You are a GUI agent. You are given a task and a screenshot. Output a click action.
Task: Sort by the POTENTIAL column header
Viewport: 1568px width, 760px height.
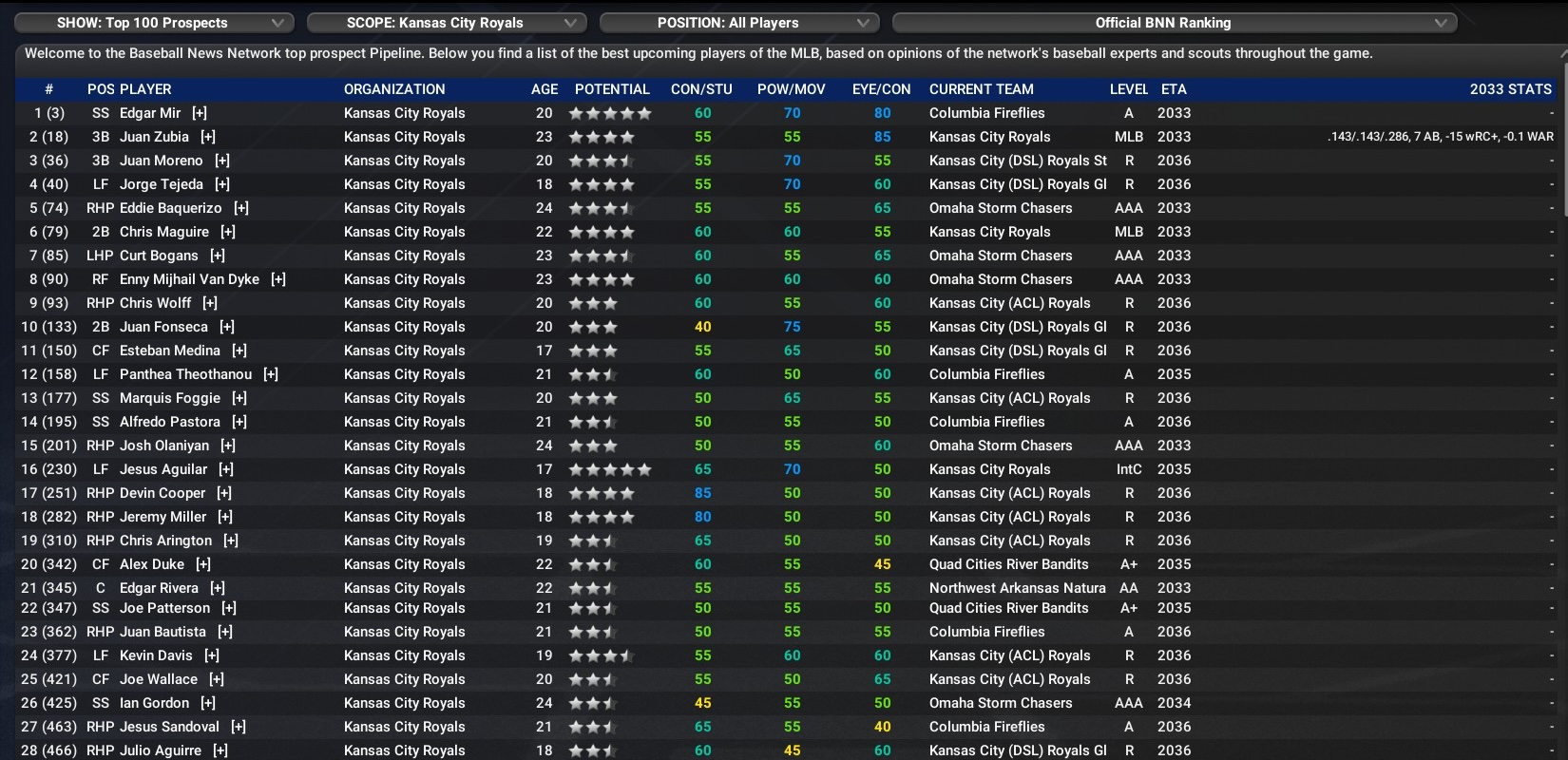(612, 89)
